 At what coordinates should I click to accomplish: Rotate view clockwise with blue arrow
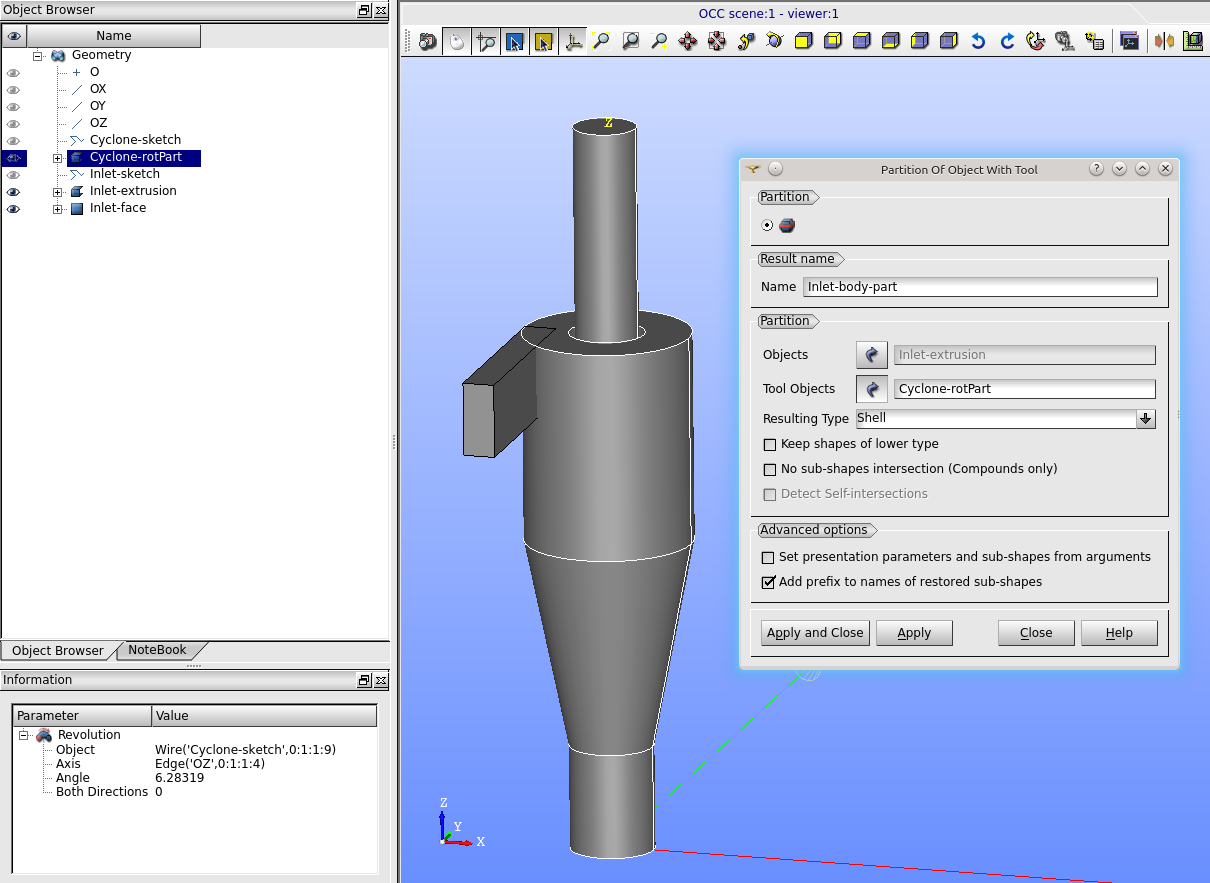point(1007,42)
